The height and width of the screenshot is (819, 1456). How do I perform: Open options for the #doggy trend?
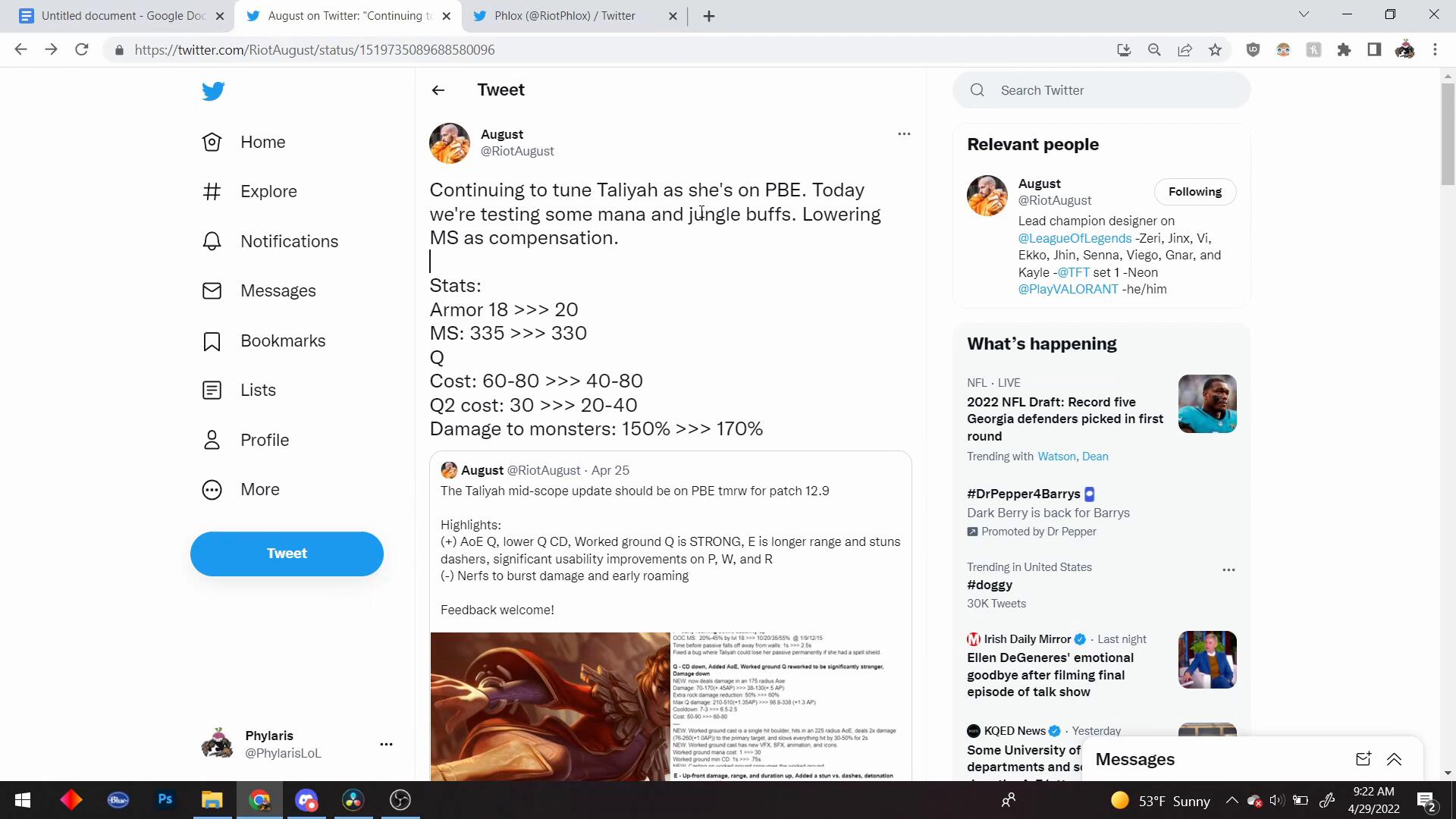(1228, 570)
